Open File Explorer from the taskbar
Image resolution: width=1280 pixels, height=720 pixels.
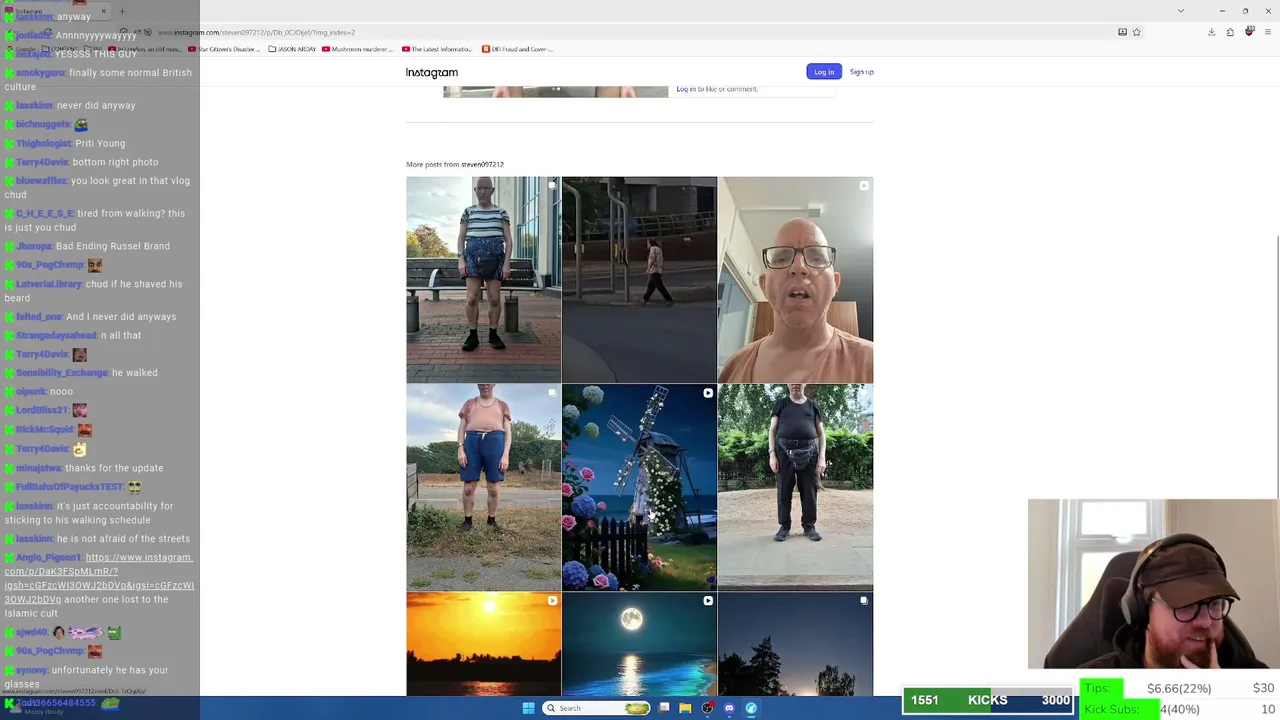(x=685, y=708)
